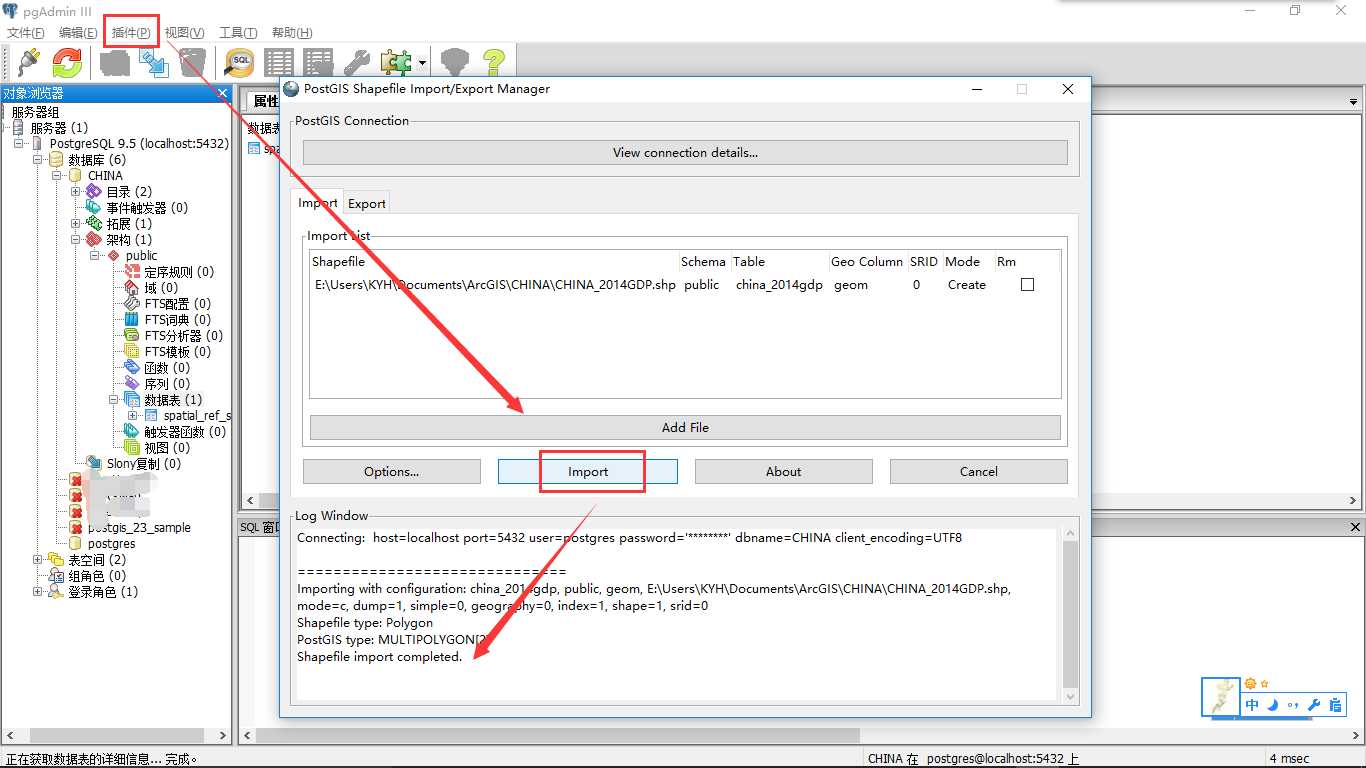Click the plugins puzzle piece icon

coord(395,63)
